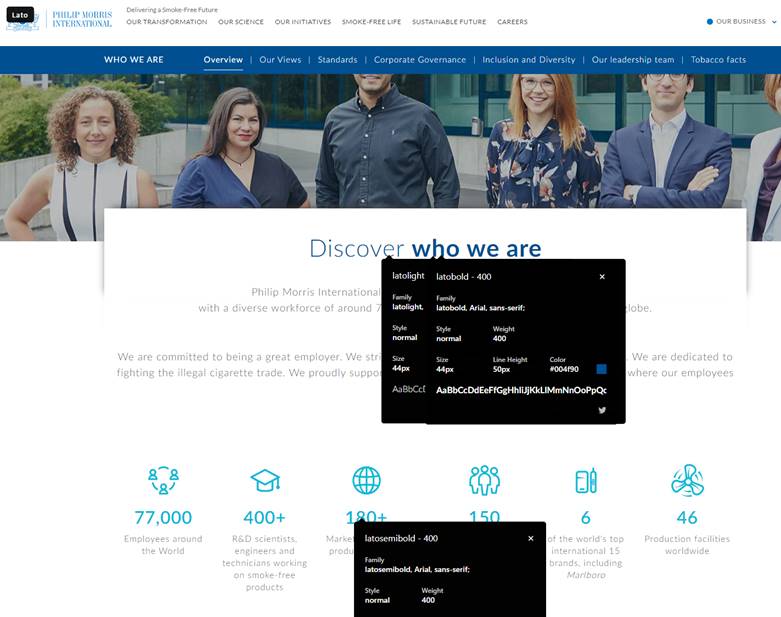Click the smoke-free device icon above 6
Image resolution: width=781 pixels, height=617 pixels.
(586, 481)
